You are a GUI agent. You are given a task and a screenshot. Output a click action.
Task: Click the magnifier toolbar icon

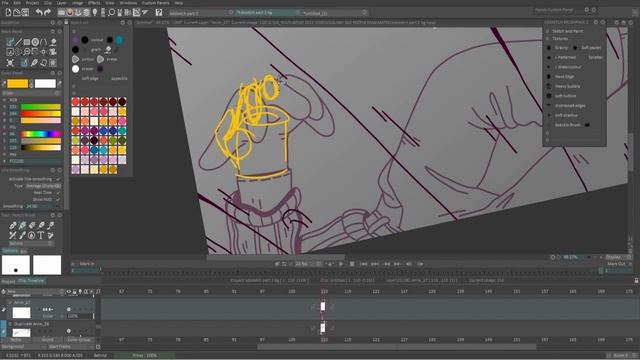coord(111,13)
